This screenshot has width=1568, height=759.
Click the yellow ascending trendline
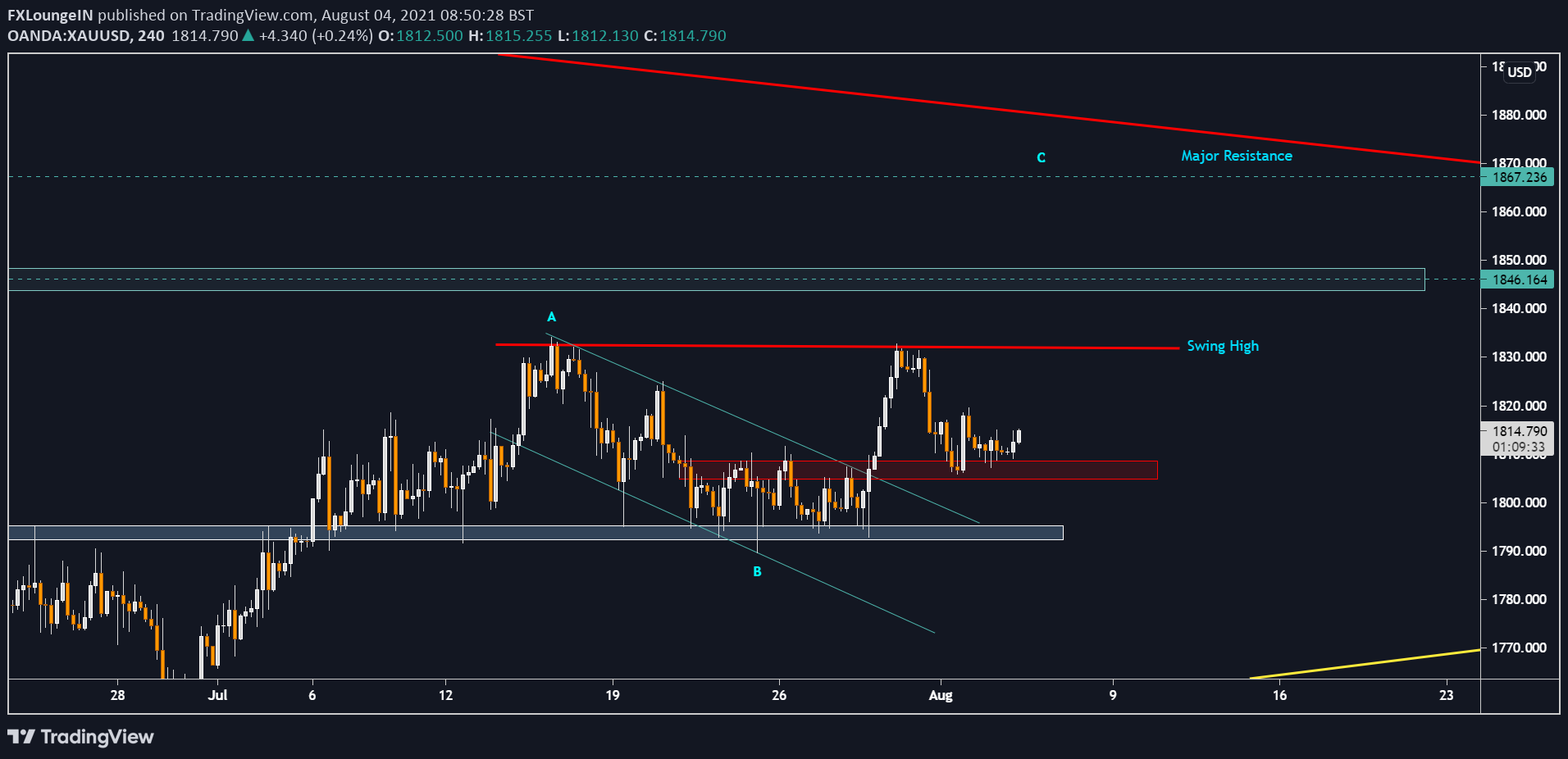pyautogui.click(x=1365, y=664)
